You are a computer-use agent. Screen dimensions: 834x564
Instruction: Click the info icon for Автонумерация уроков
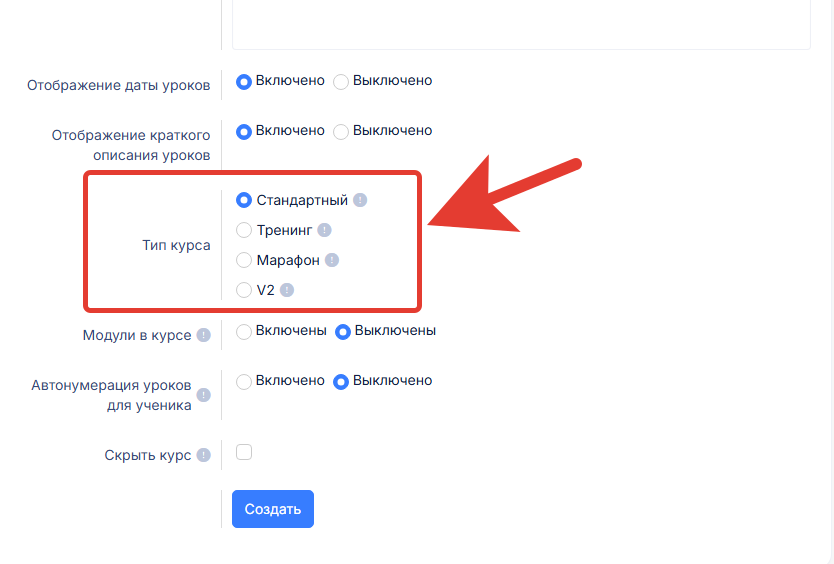click(204, 395)
